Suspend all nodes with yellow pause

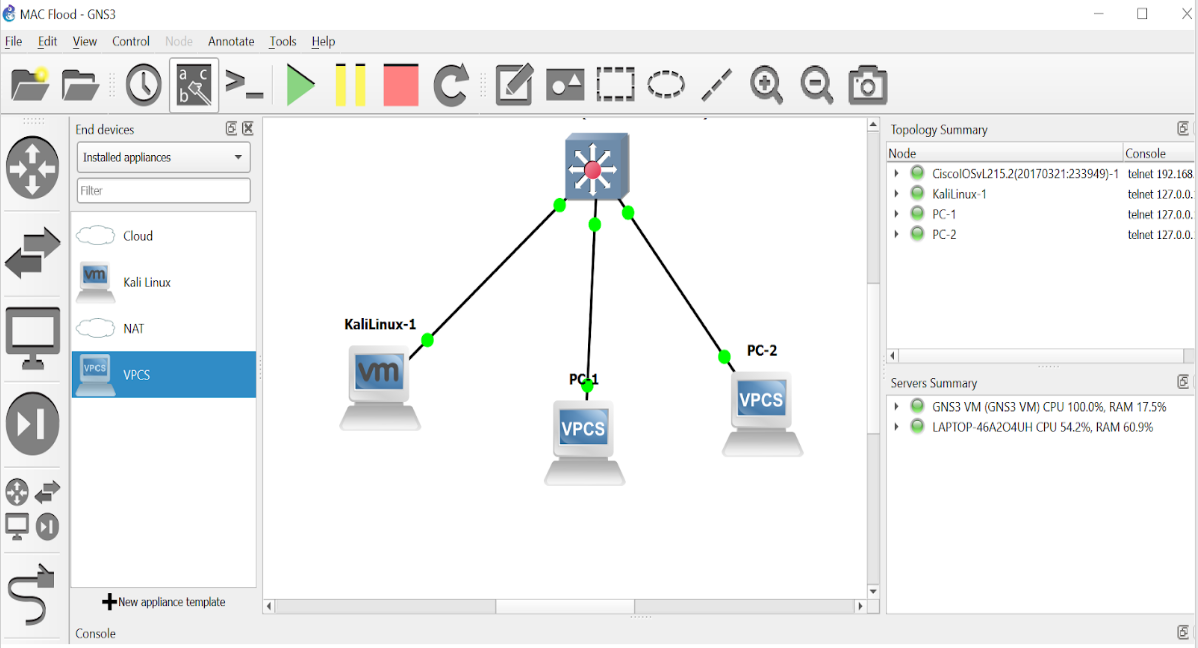coord(350,85)
